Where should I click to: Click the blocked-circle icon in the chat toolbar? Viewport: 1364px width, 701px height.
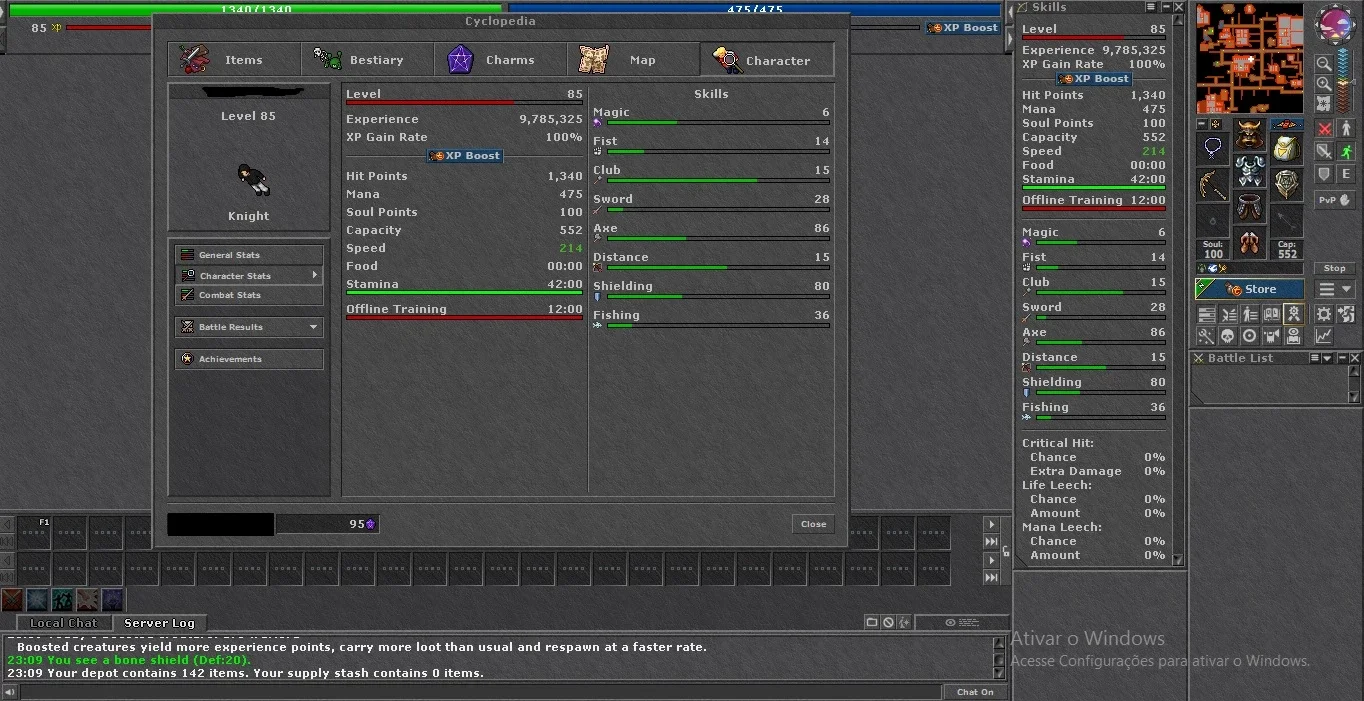tap(888, 622)
